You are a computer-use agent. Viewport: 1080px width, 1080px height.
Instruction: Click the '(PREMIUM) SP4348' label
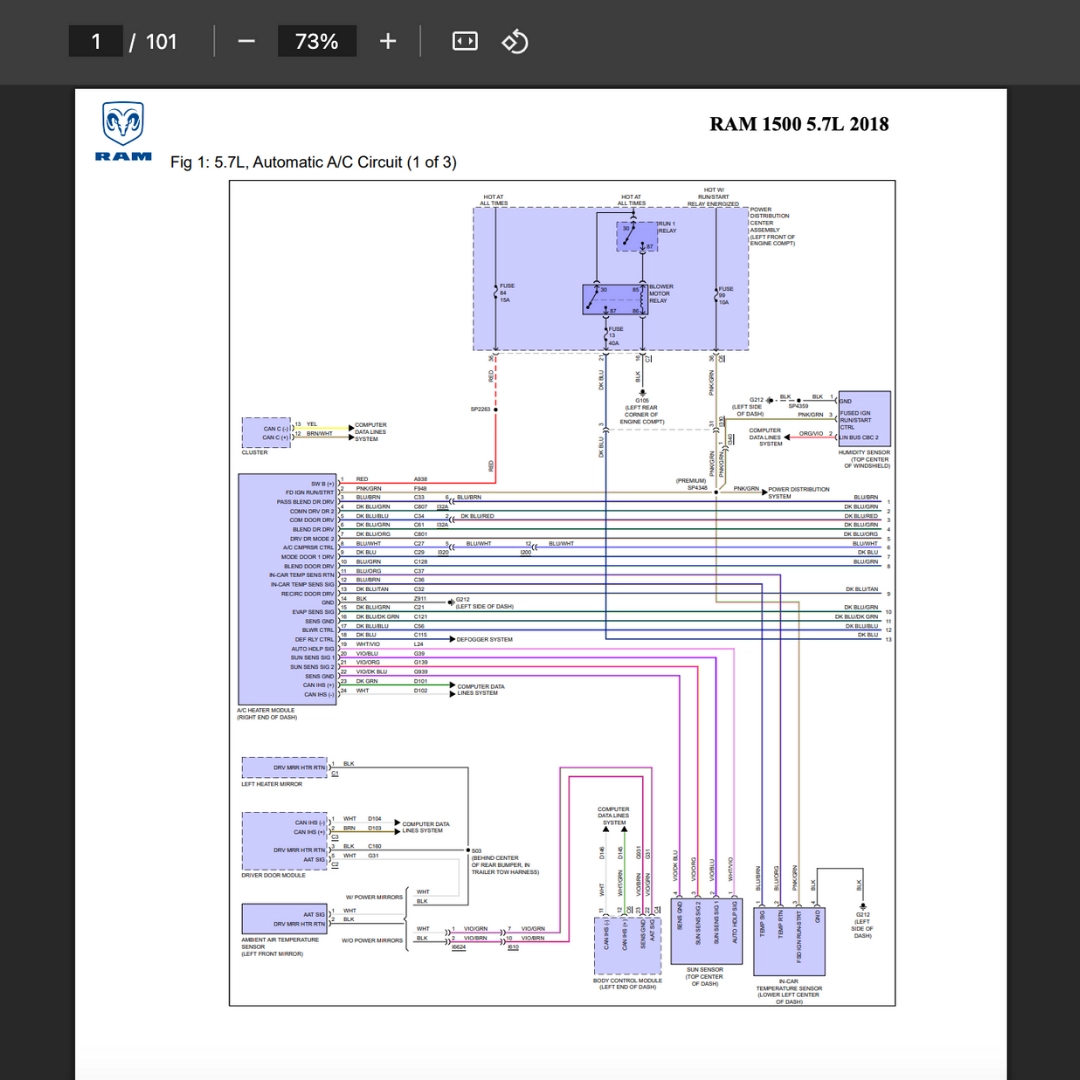[x=692, y=484]
